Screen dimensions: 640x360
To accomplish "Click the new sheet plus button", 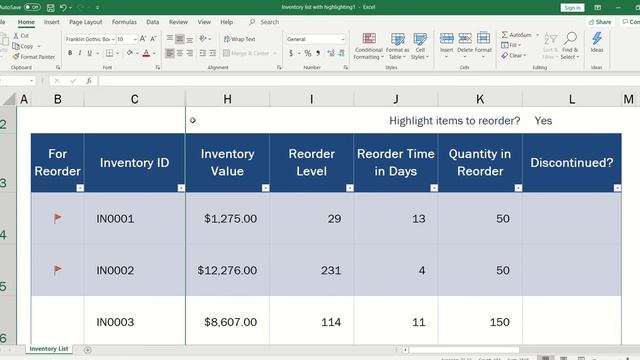I will click(87, 350).
